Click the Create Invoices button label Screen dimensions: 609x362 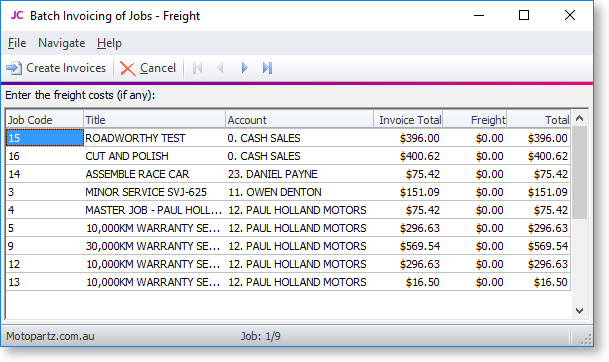(66, 68)
